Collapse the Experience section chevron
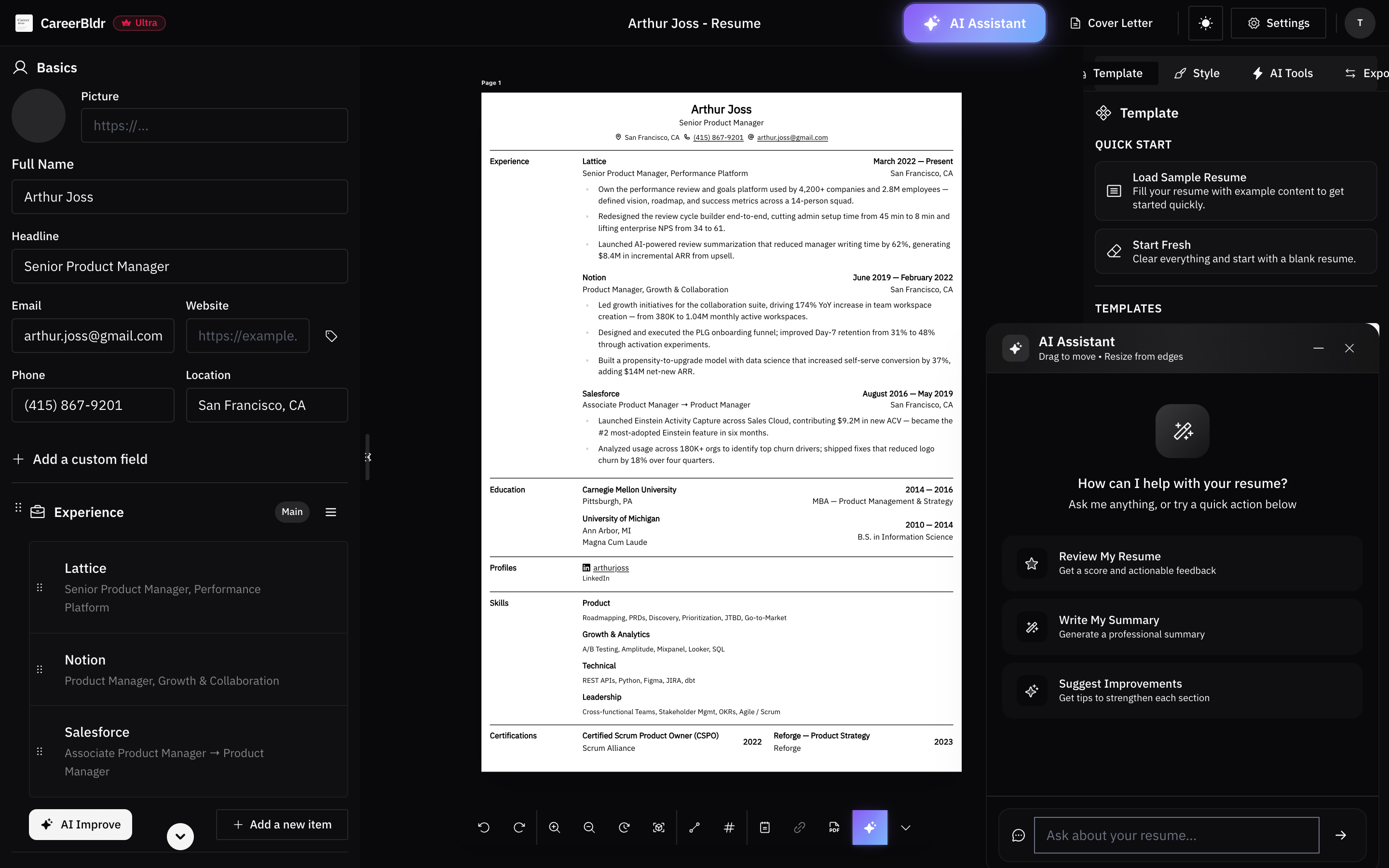This screenshot has height=868, width=1389. click(x=179, y=836)
